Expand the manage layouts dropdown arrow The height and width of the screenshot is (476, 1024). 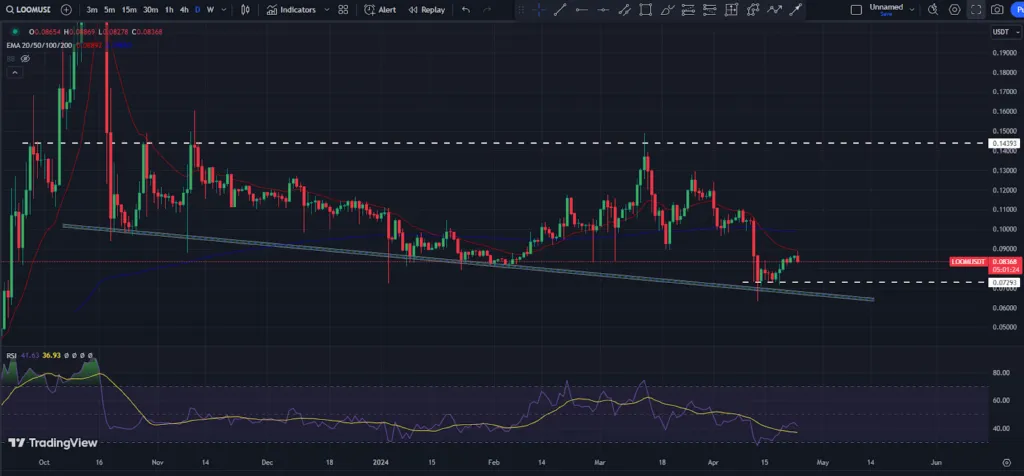click(912, 10)
